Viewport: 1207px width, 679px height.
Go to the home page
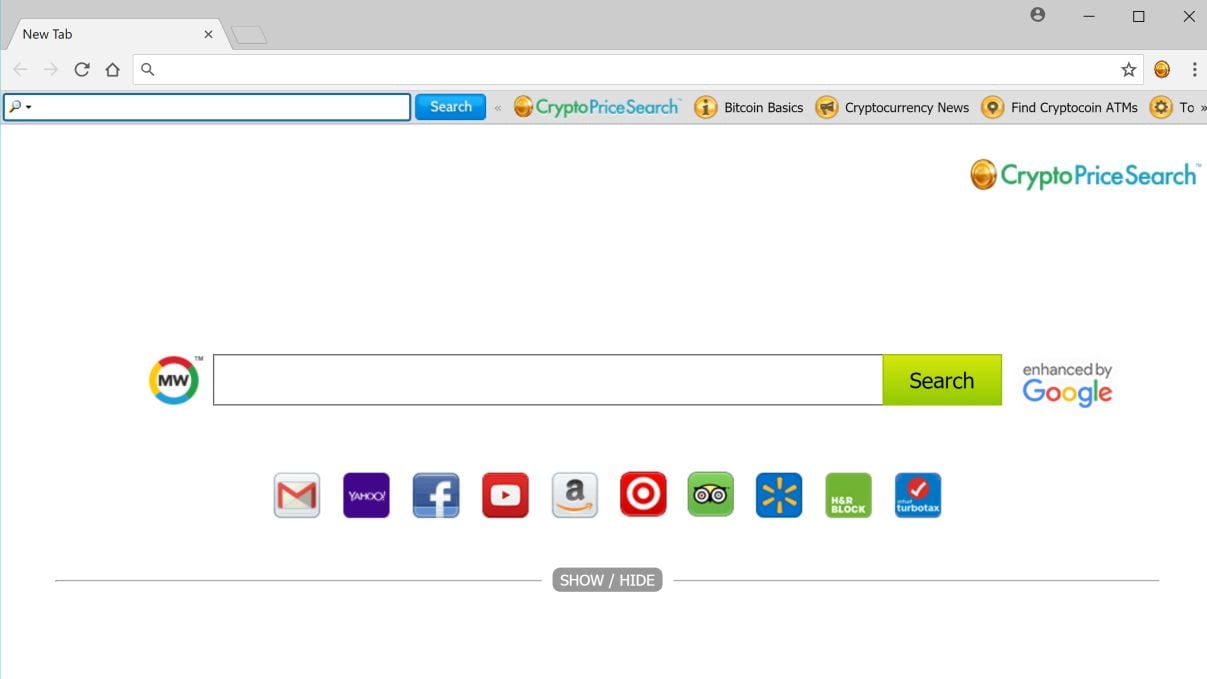113,69
